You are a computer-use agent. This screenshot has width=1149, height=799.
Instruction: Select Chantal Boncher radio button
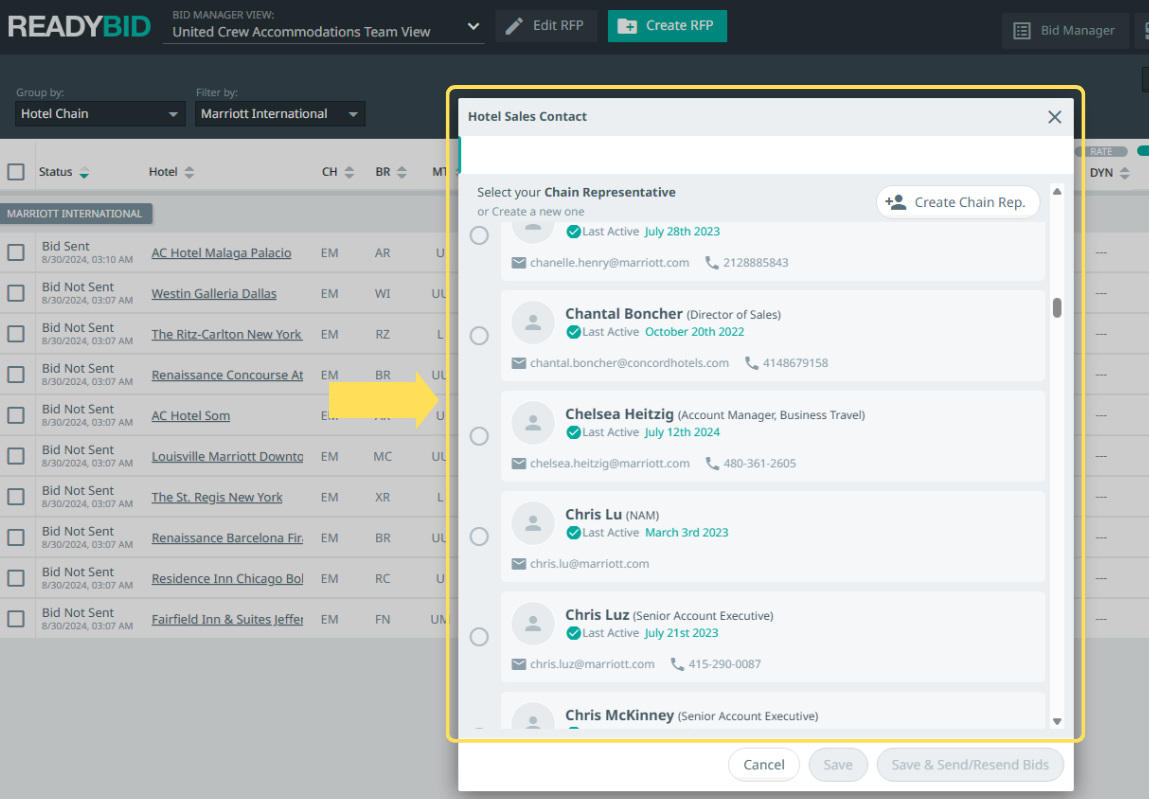pyautogui.click(x=479, y=336)
